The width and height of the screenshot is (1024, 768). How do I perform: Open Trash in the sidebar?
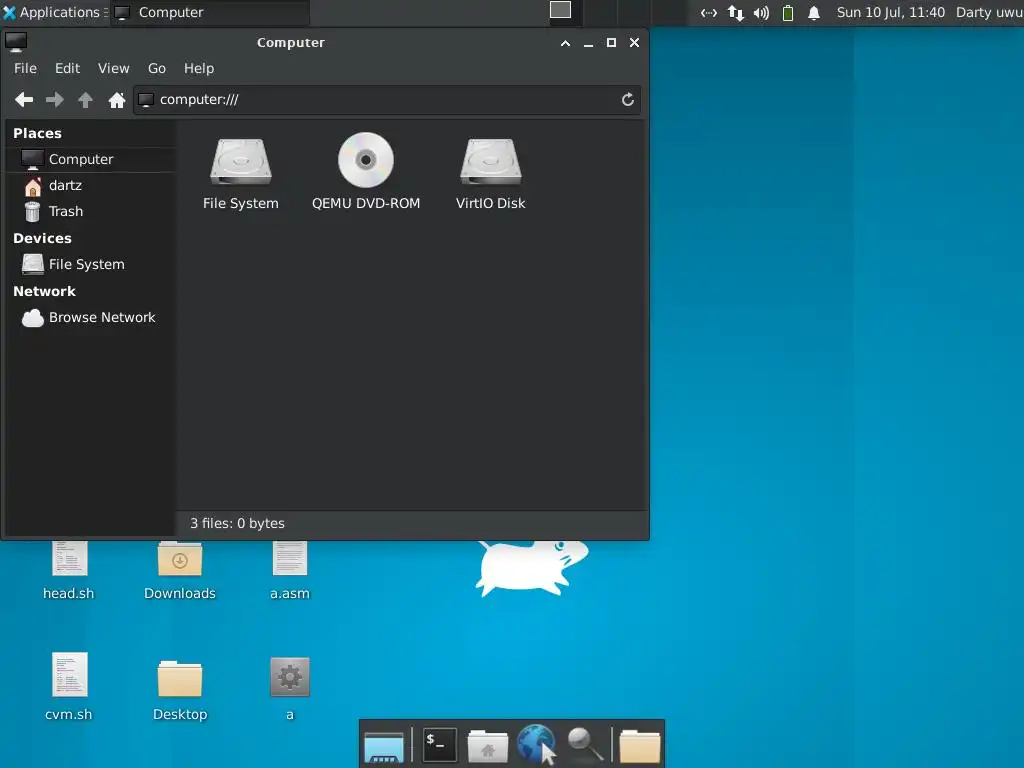pyautogui.click(x=90, y=212)
